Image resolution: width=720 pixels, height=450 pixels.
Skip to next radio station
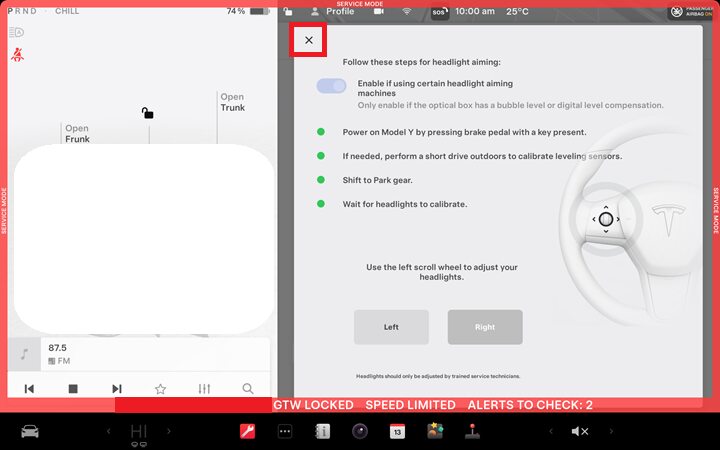tap(117, 389)
